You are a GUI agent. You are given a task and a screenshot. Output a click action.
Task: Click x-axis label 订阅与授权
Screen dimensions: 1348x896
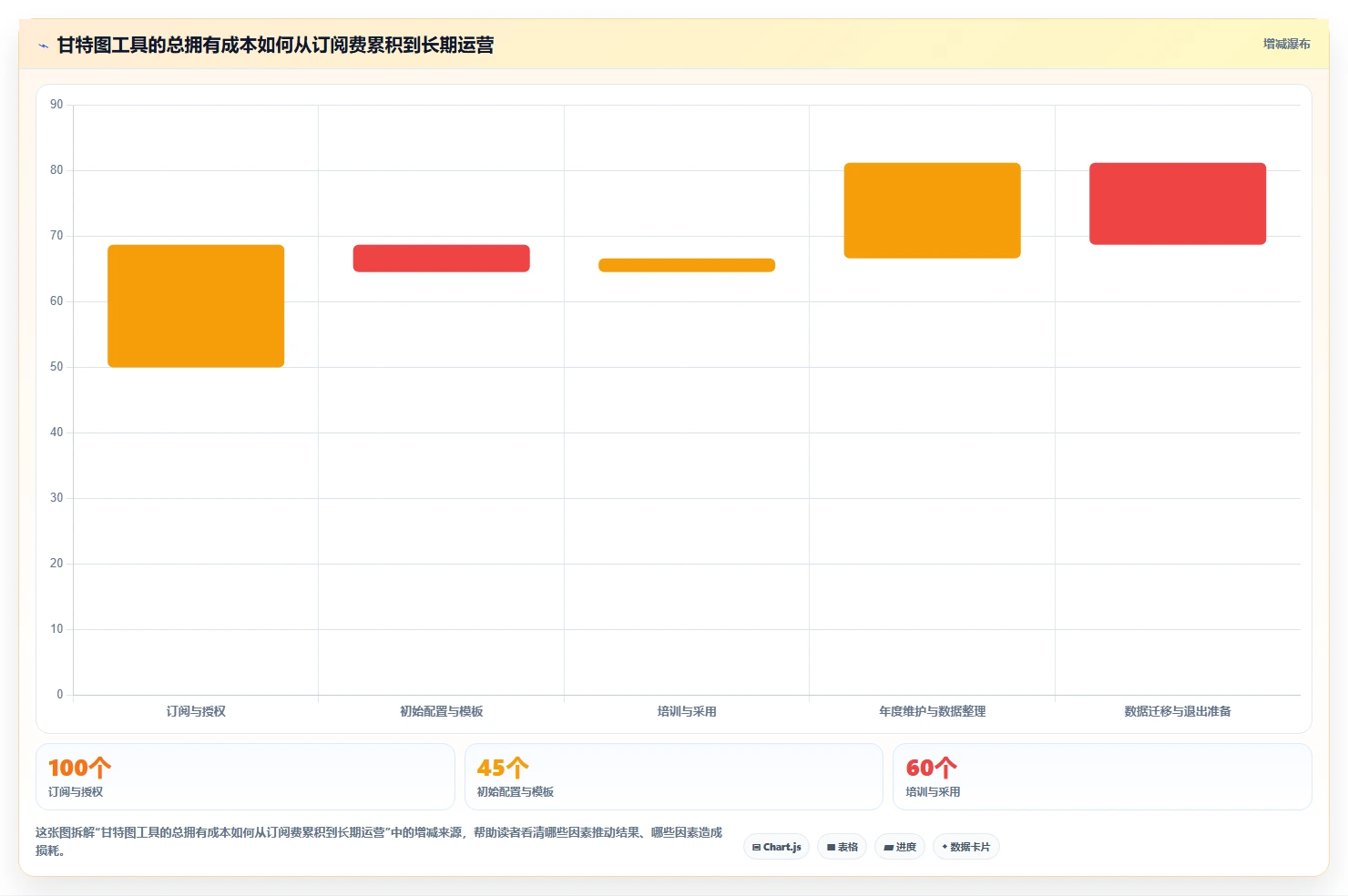click(x=196, y=711)
